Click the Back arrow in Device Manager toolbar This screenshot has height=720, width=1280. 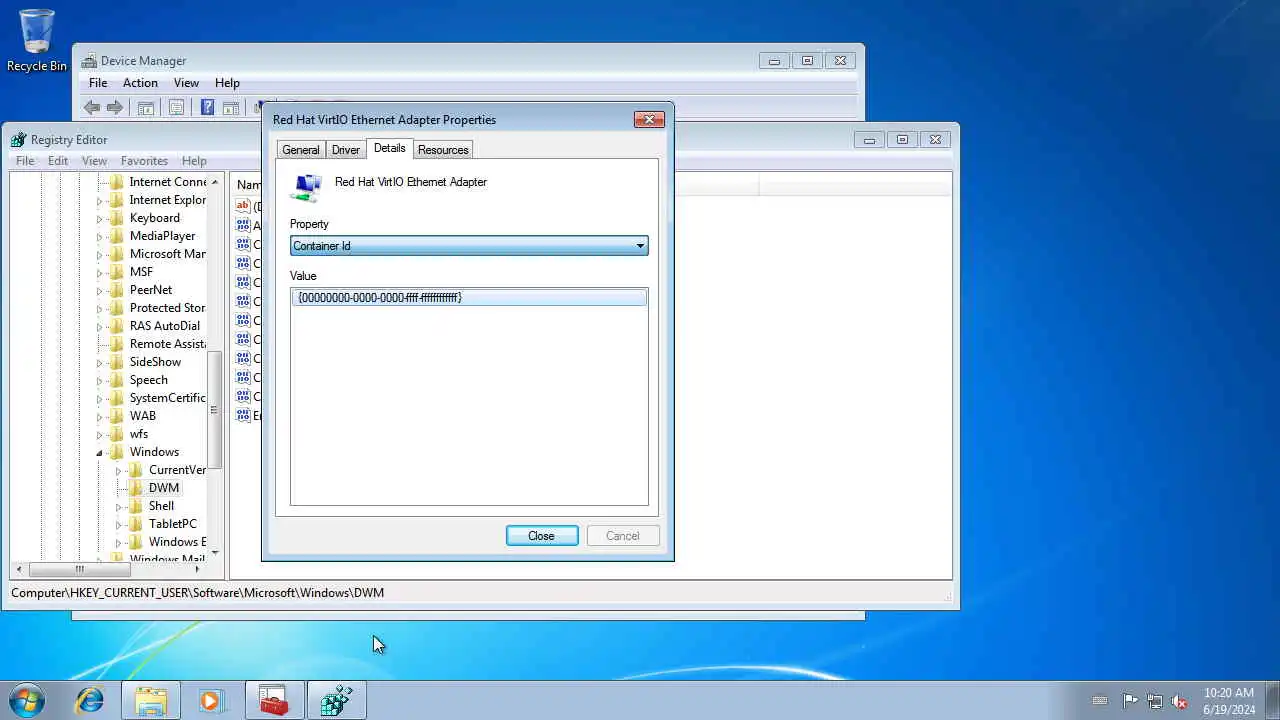[92, 108]
